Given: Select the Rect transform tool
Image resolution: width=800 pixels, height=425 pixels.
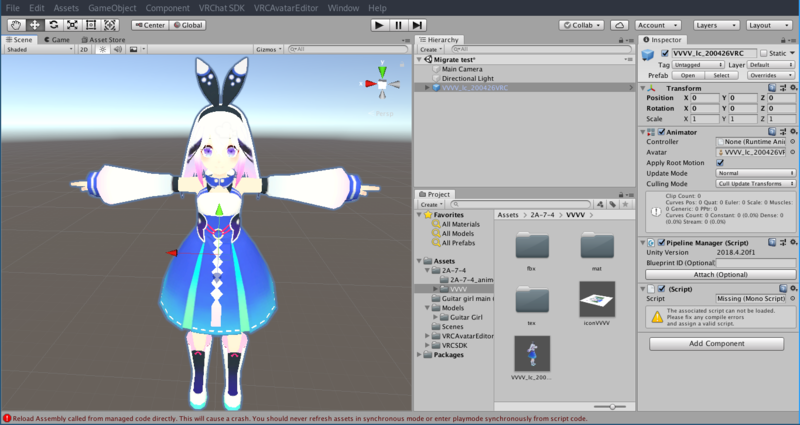Looking at the screenshot, I should tap(91, 25).
